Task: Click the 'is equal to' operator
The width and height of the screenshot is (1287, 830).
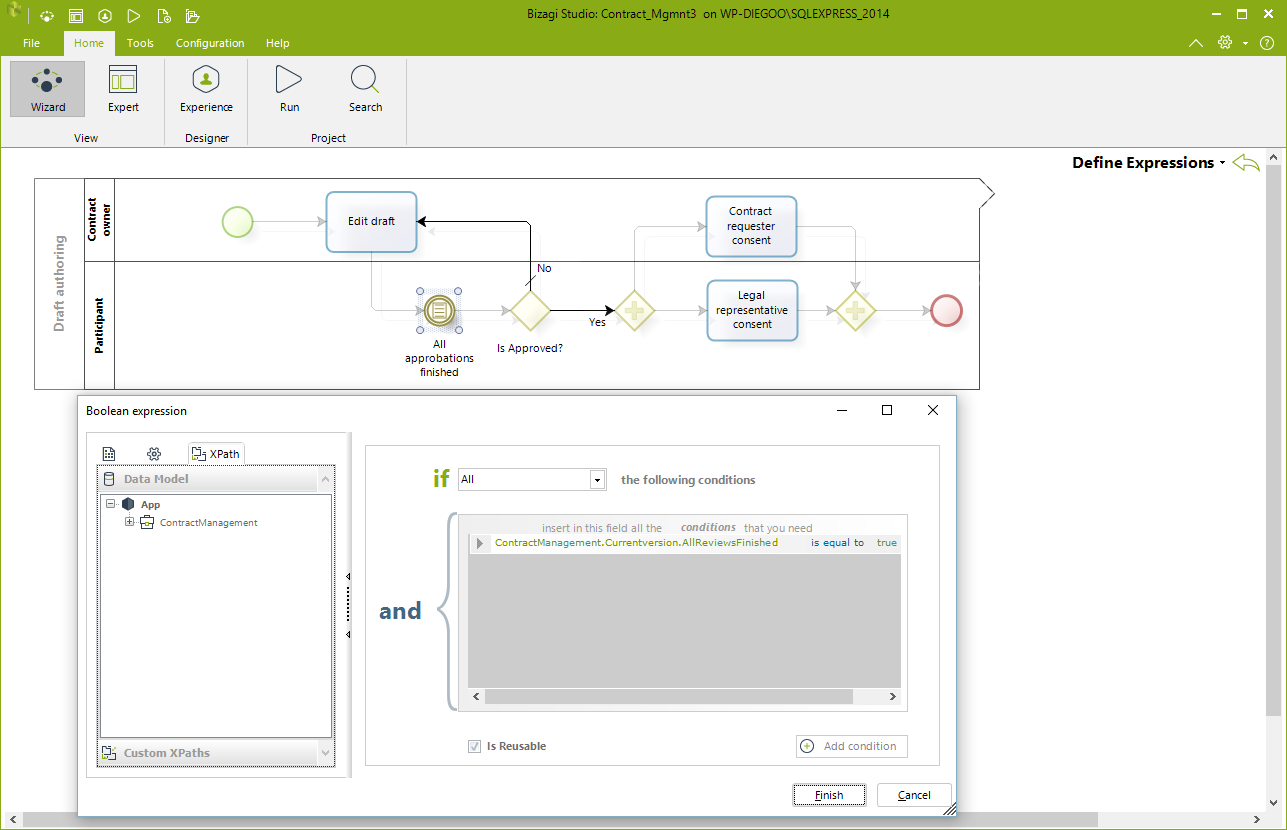Action: coord(837,543)
